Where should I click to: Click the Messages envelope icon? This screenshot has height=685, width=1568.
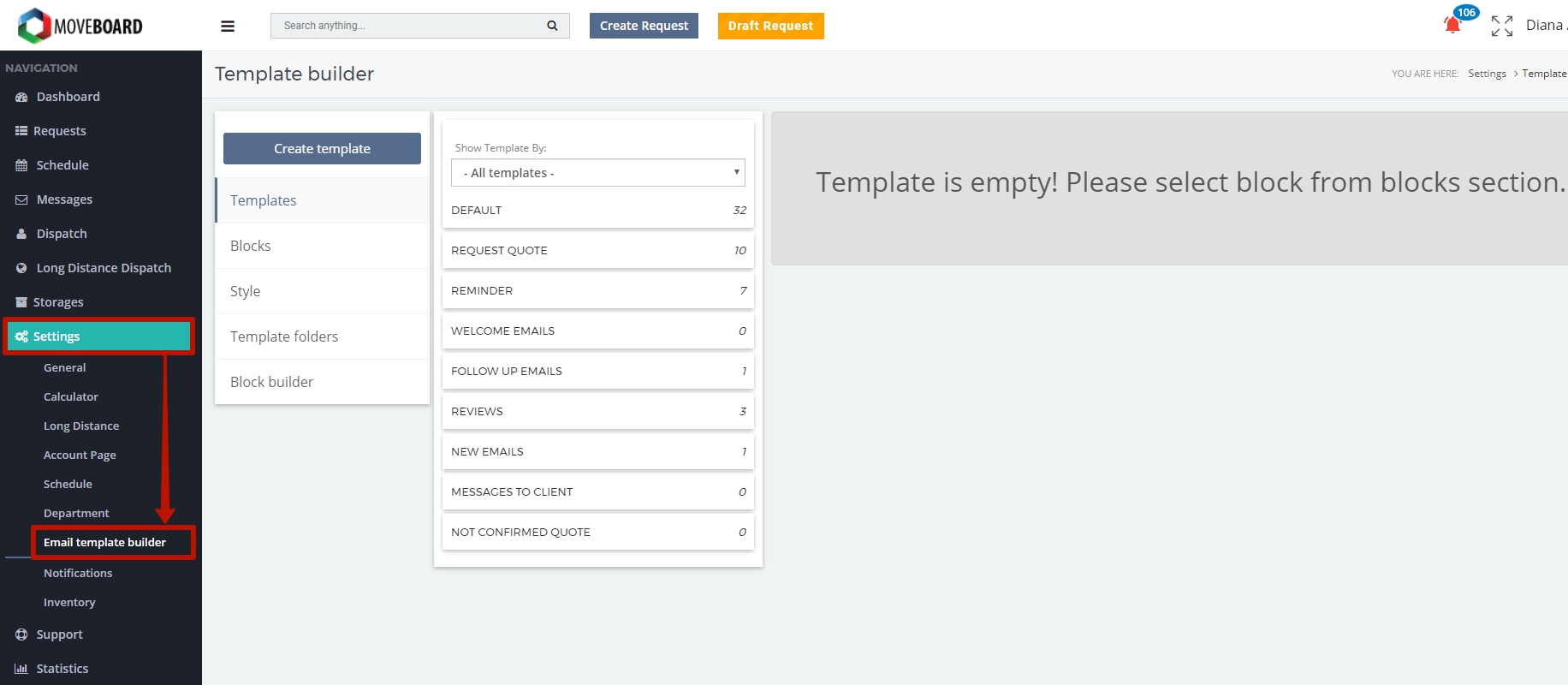pos(21,200)
